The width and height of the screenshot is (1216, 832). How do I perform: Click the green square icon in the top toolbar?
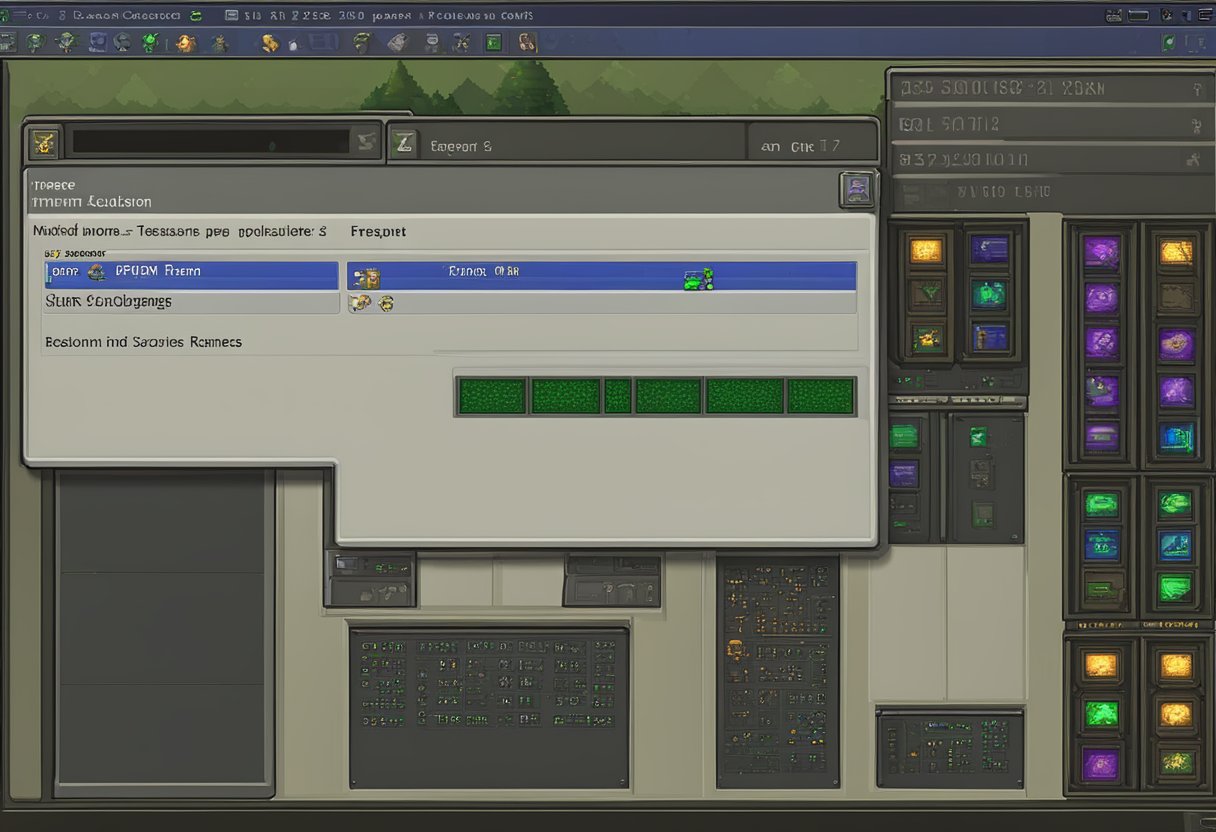click(493, 42)
